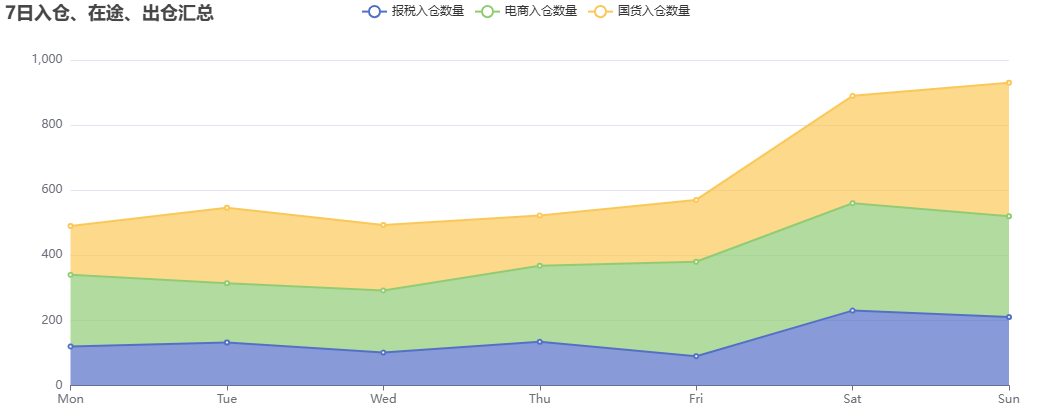Select the green data point on Thu
Screen dimensions: 1051x418
540,266
